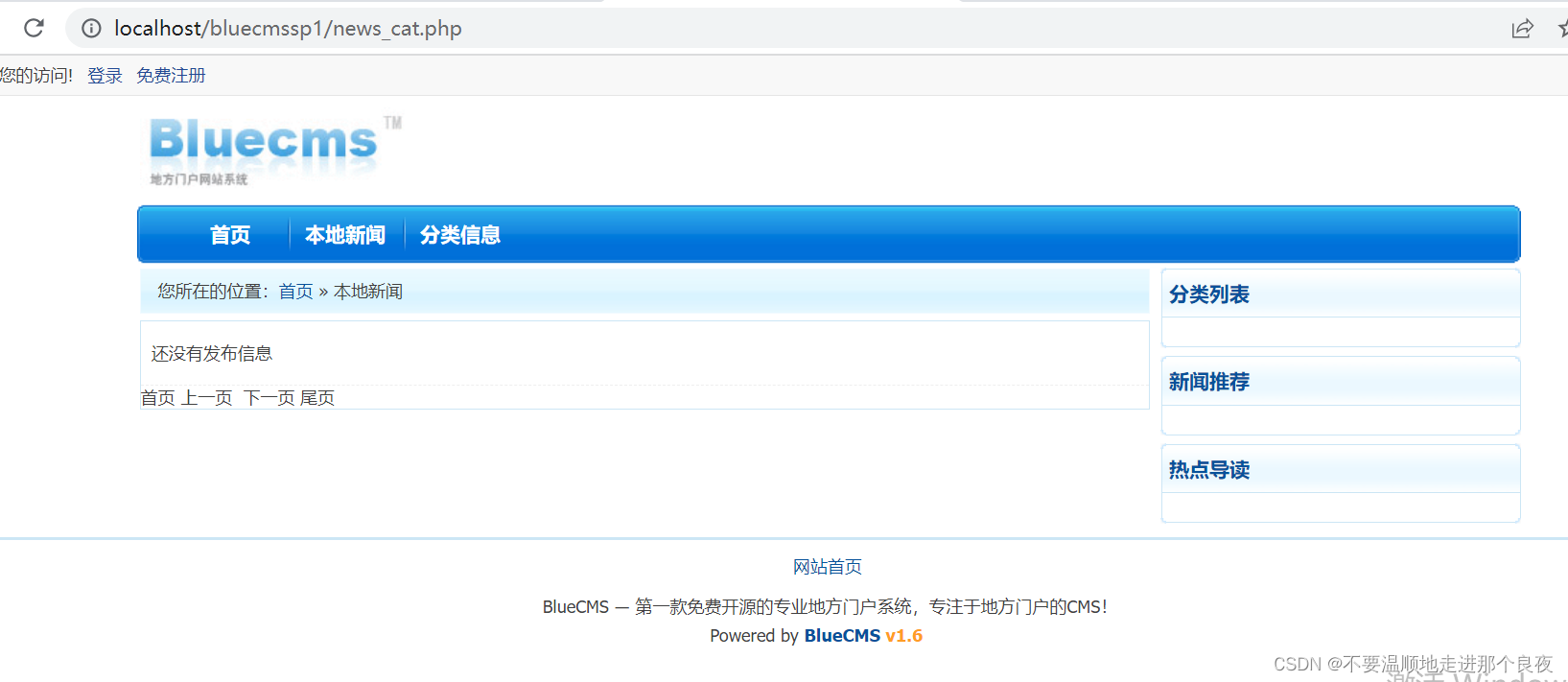This screenshot has width=1568, height=682.
Task: Click the 下一页 pagination link
Action: (269, 398)
